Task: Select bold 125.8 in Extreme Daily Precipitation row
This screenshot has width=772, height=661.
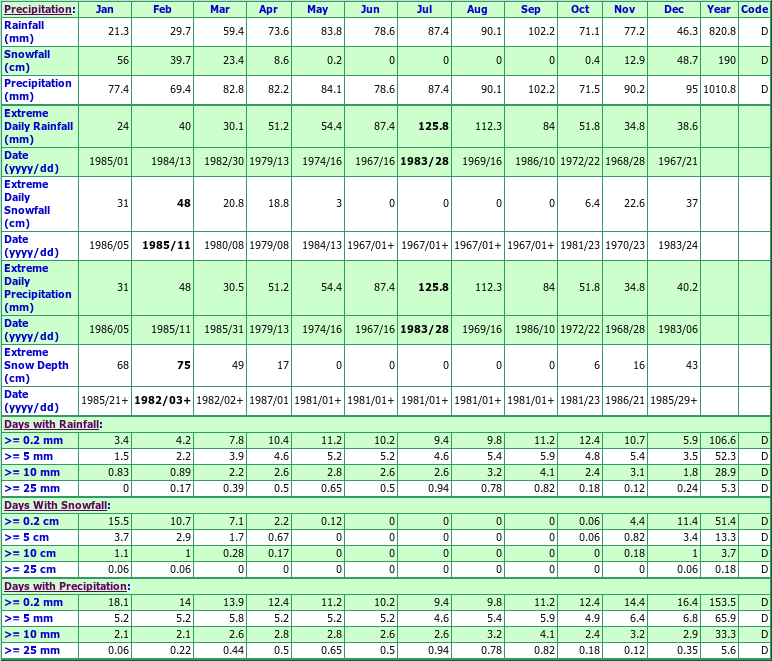Action: 433,287
